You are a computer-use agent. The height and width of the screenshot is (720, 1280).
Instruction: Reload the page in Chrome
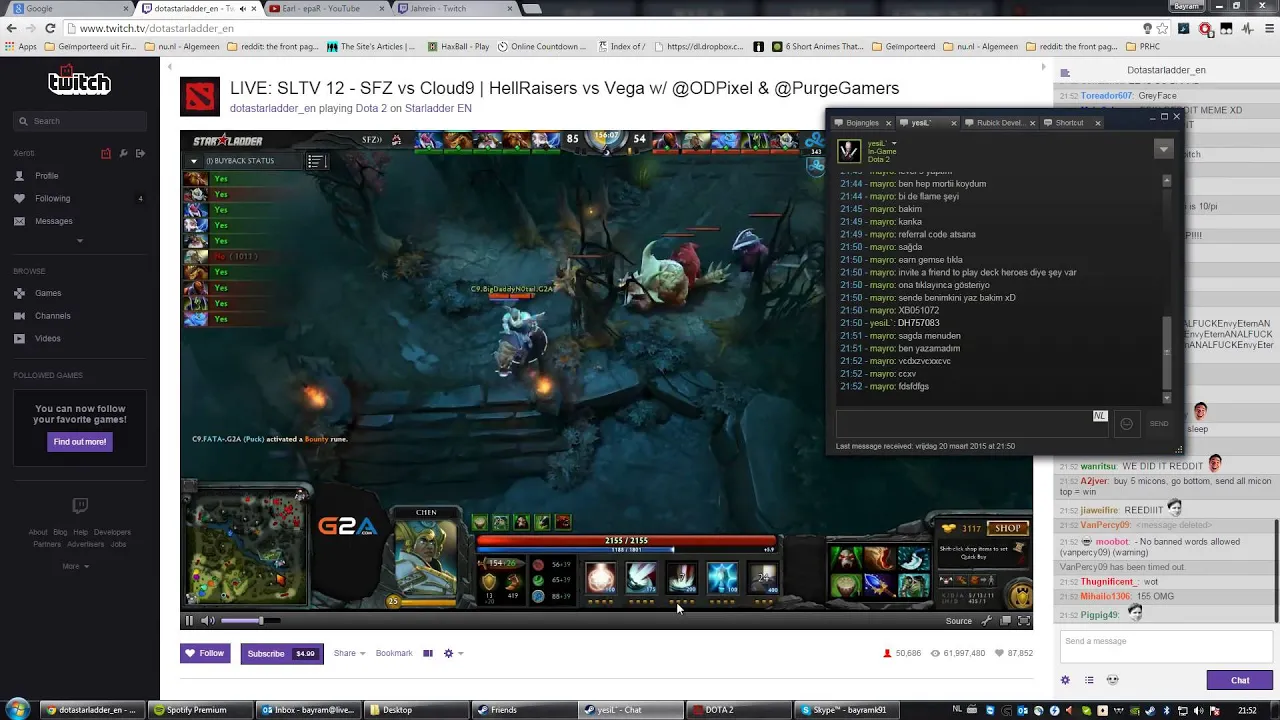[49, 28]
